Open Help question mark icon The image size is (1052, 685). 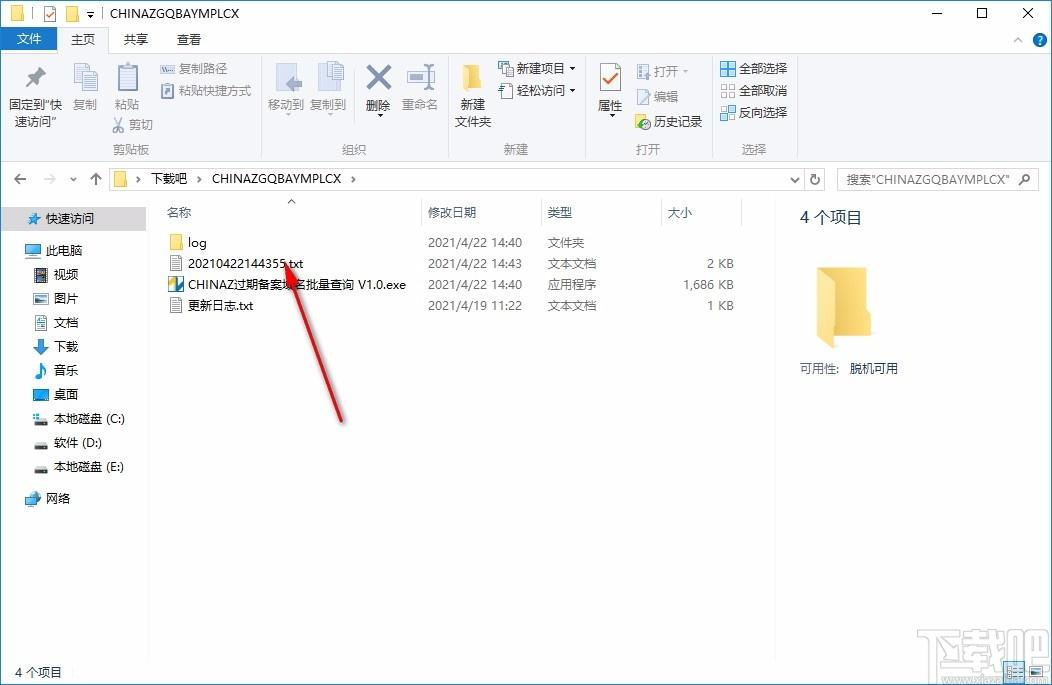click(x=1039, y=40)
